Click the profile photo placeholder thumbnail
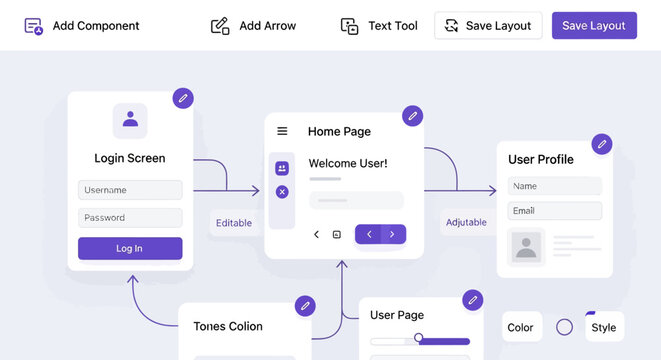 click(526, 247)
